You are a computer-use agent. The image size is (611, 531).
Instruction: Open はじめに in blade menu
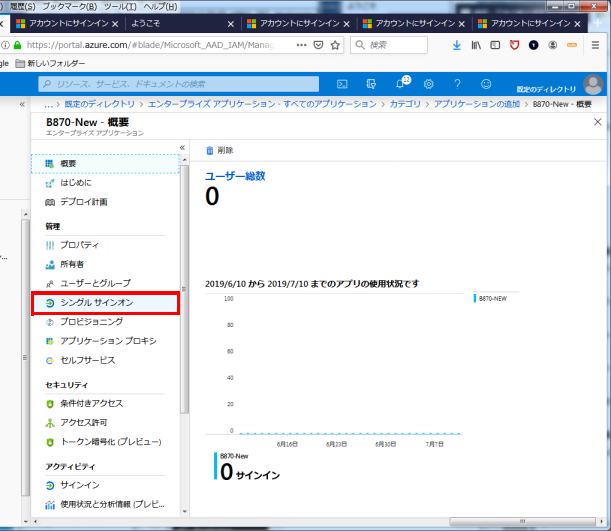(x=105, y=183)
